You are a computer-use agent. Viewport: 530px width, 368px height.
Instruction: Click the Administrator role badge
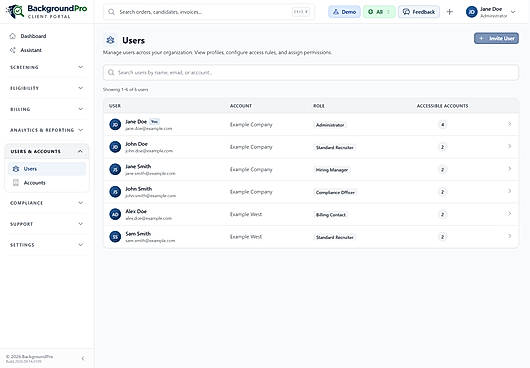tap(330, 125)
